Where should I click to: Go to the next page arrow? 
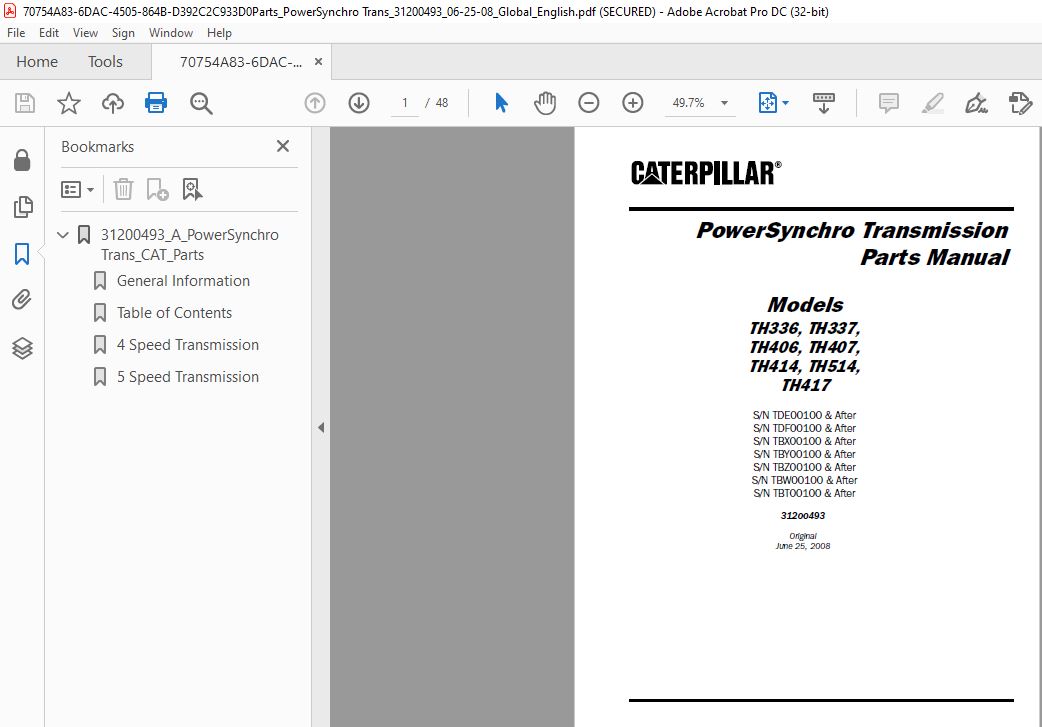pos(359,103)
